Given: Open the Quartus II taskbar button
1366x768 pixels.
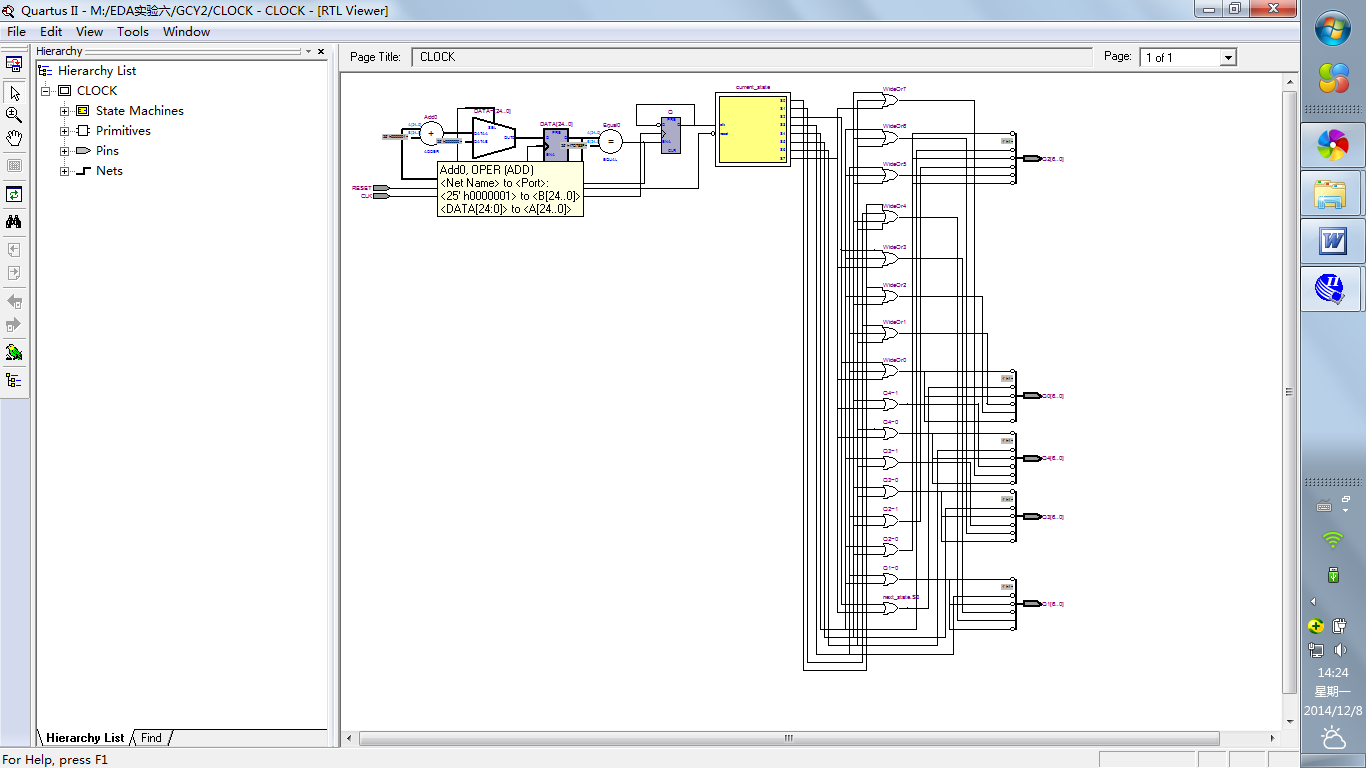Looking at the screenshot, I should [1333, 289].
